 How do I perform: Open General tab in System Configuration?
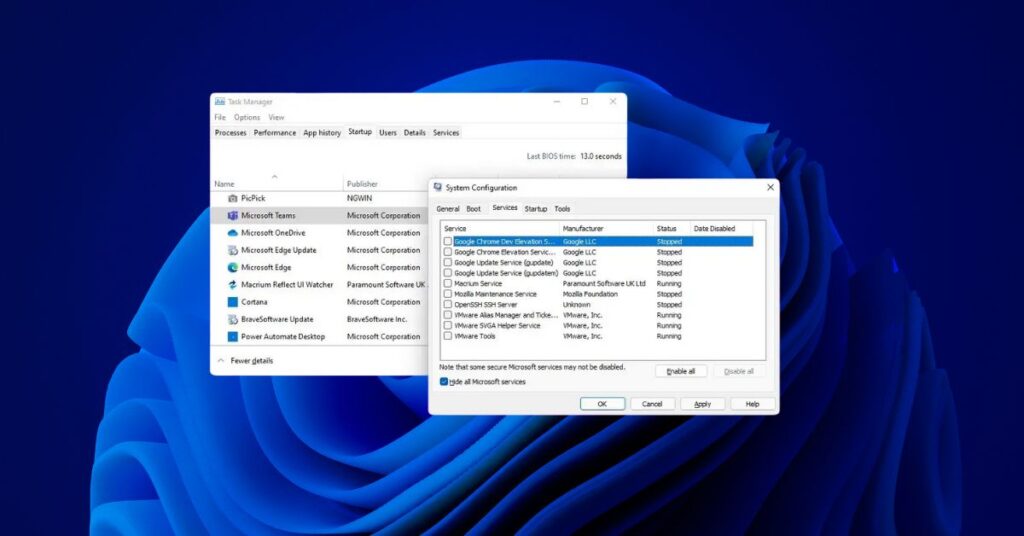click(448, 209)
